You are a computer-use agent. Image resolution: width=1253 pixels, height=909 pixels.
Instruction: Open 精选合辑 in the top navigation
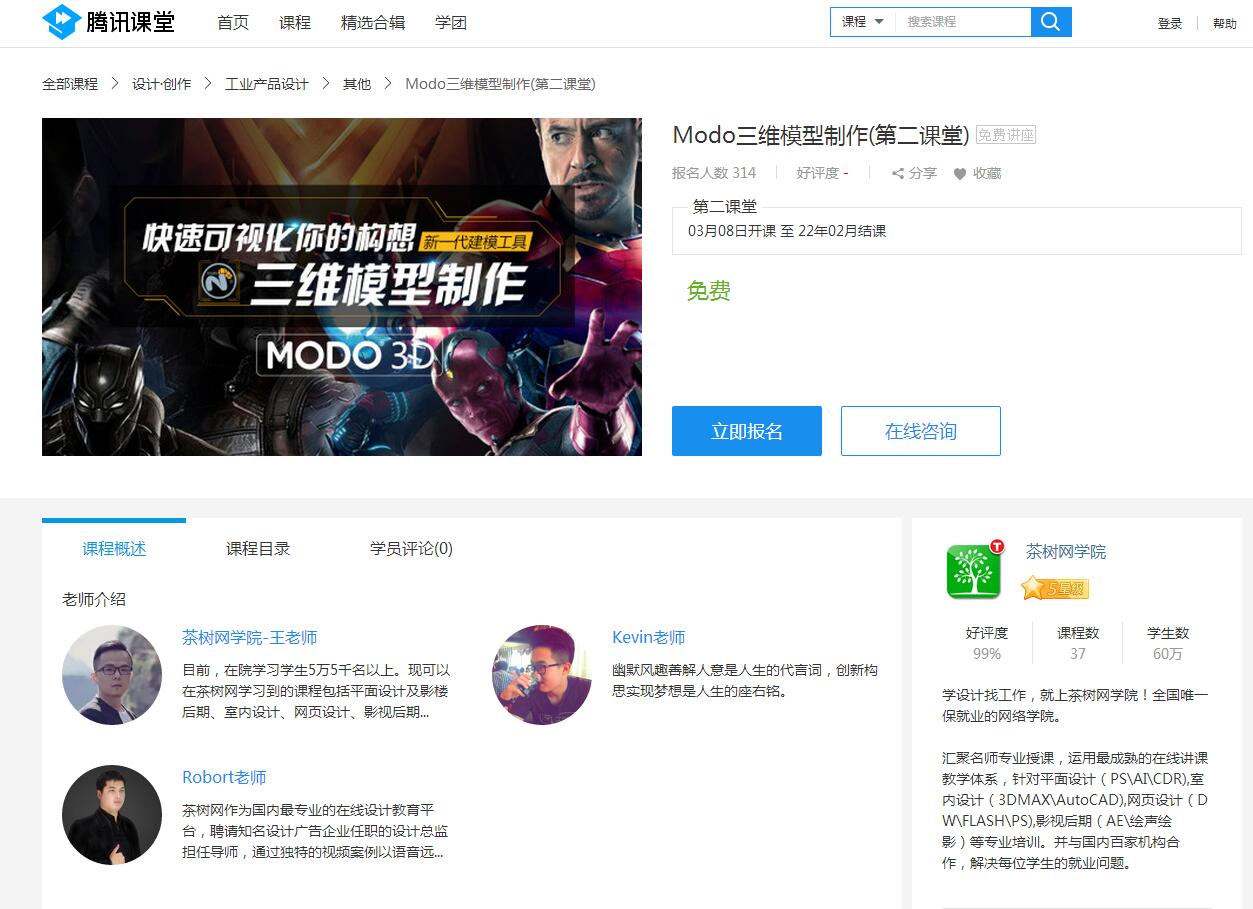[373, 23]
